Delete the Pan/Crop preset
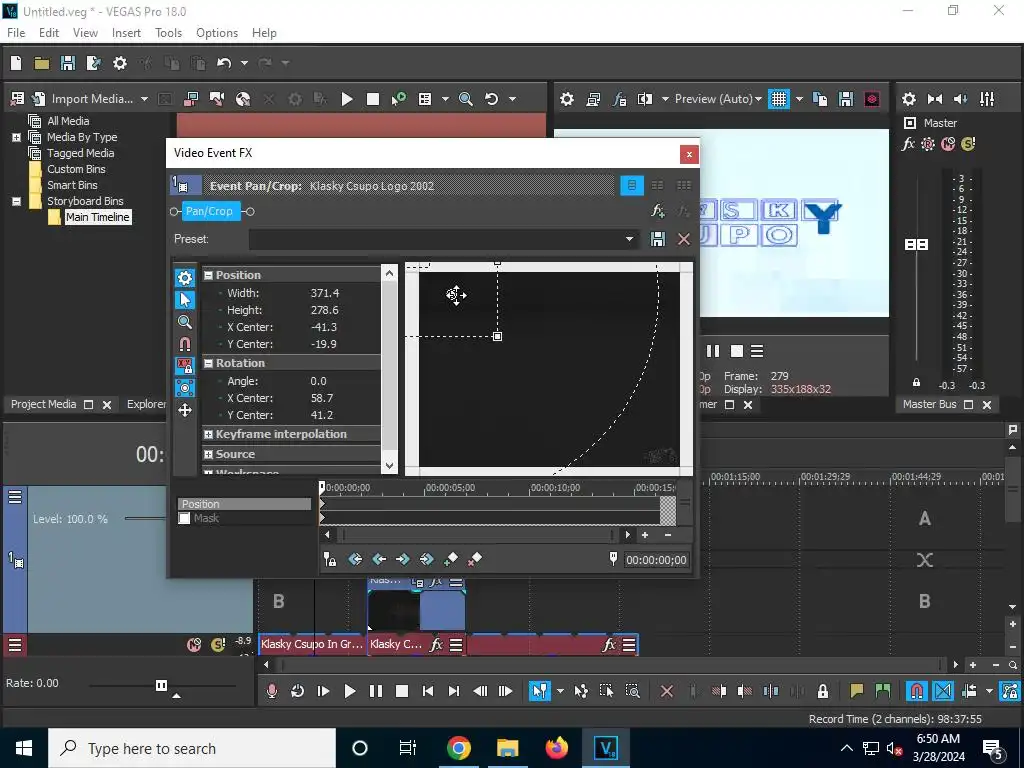The height and width of the screenshot is (768, 1024). point(684,239)
